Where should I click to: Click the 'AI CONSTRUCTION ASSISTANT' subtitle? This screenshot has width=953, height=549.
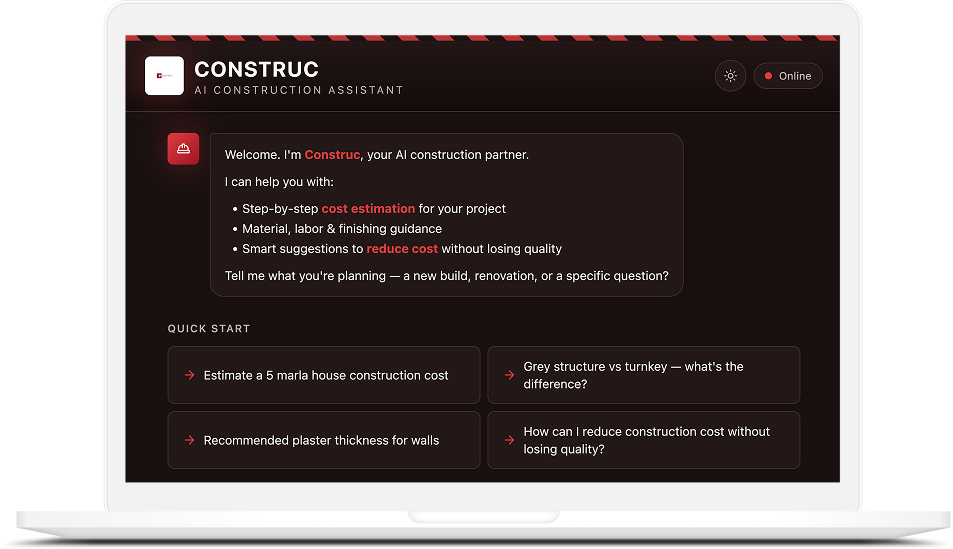click(299, 90)
